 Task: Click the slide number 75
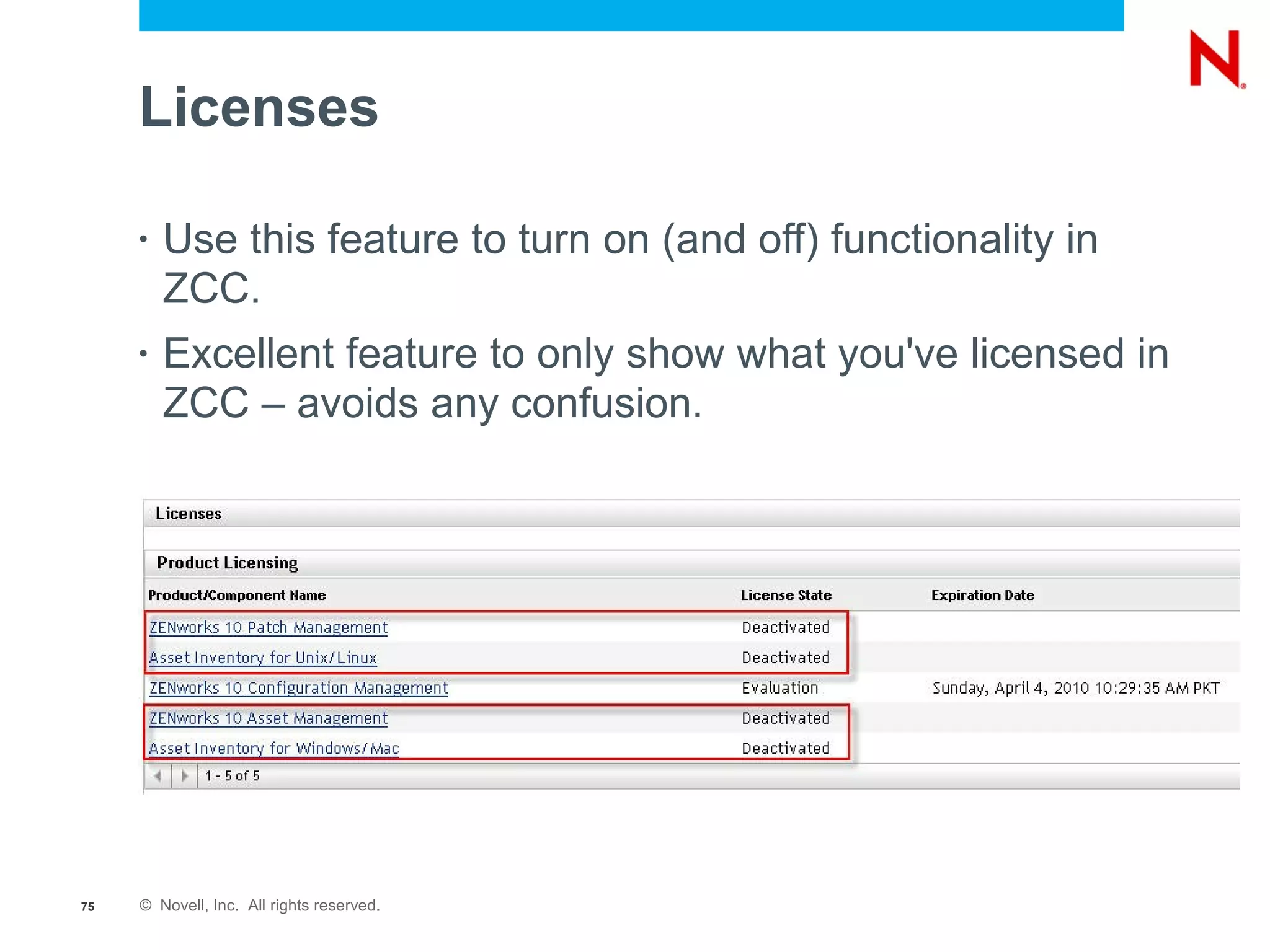(88, 907)
